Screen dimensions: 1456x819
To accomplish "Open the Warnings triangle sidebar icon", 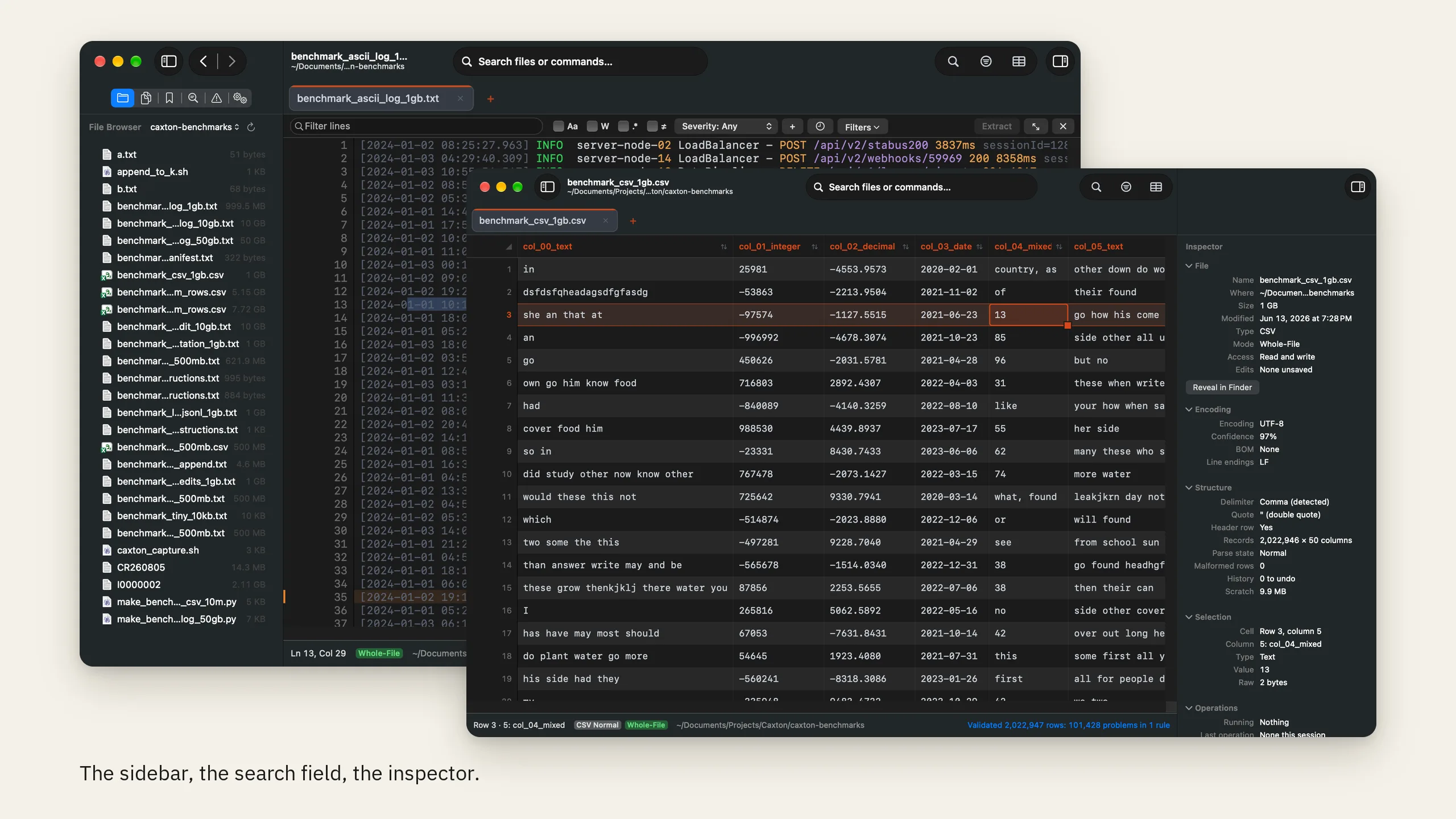I will point(217,98).
